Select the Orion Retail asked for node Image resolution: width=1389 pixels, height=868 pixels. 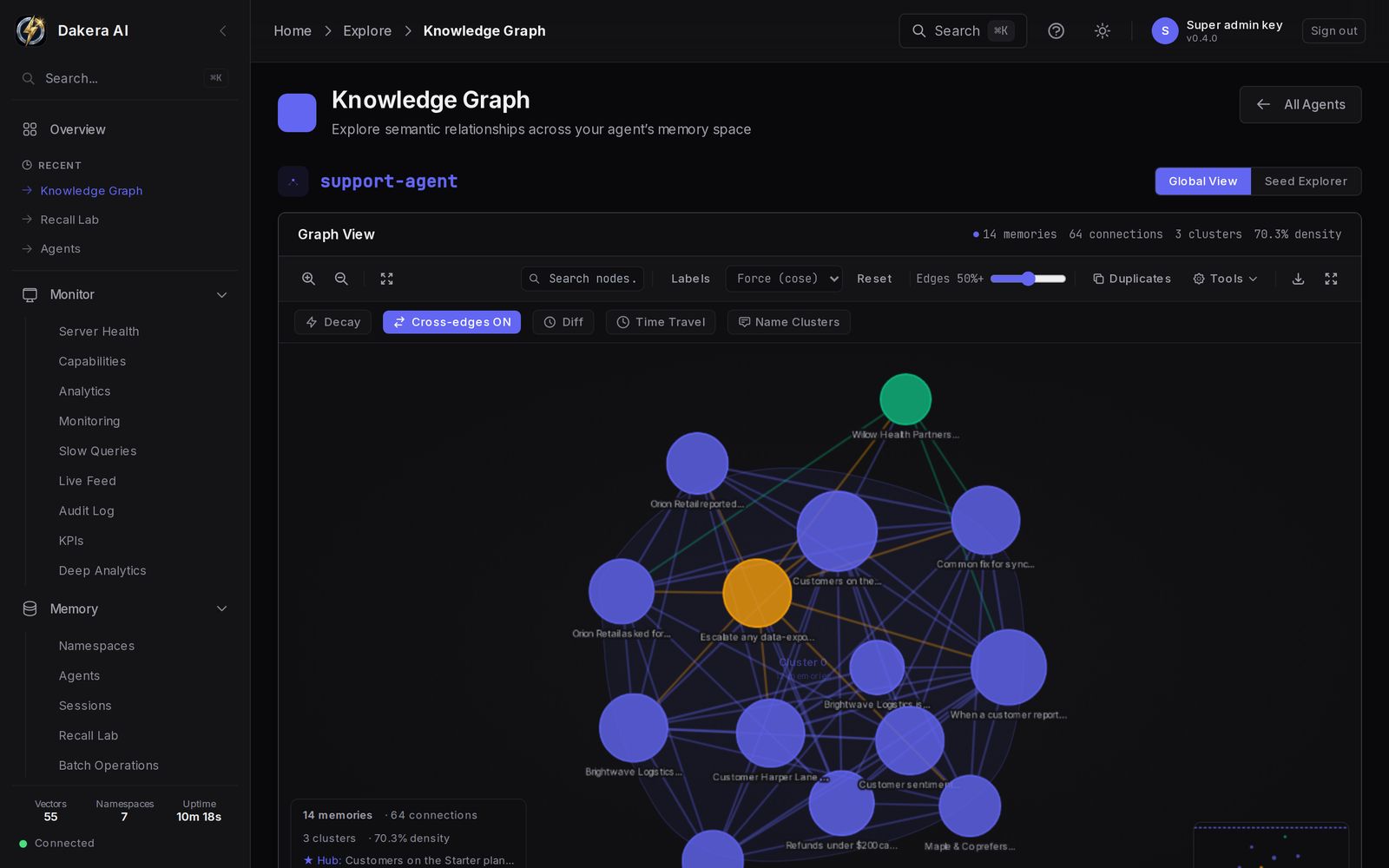coord(622,591)
